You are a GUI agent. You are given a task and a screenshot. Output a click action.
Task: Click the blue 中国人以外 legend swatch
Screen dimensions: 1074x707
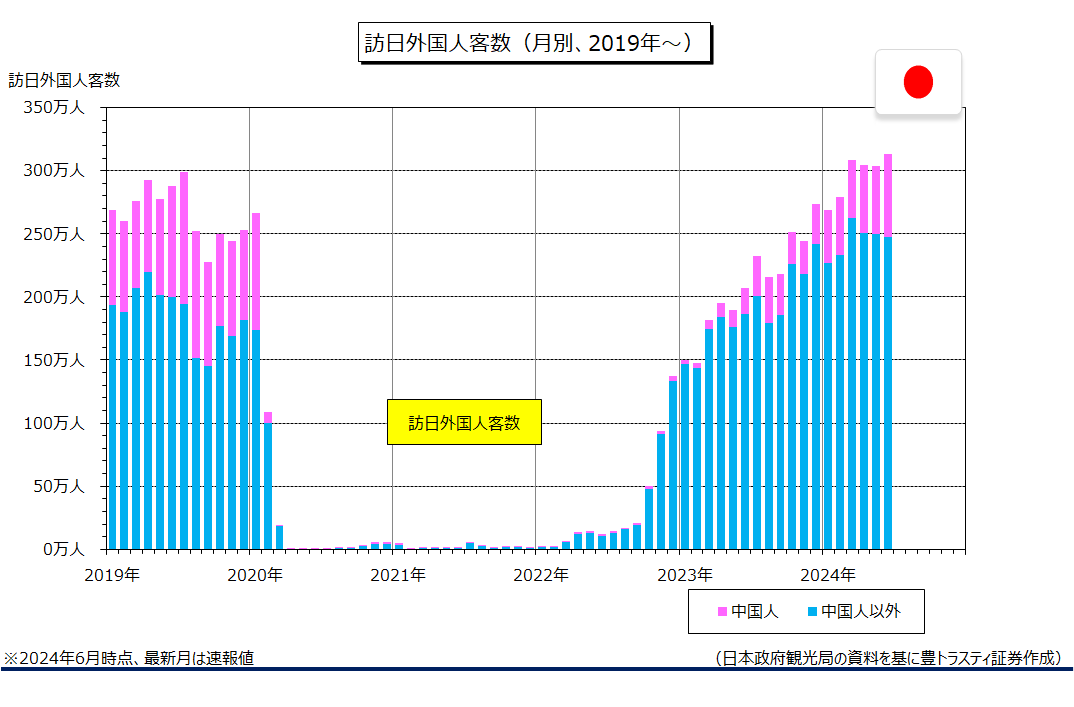pyautogui.click(x=812, y=611)
